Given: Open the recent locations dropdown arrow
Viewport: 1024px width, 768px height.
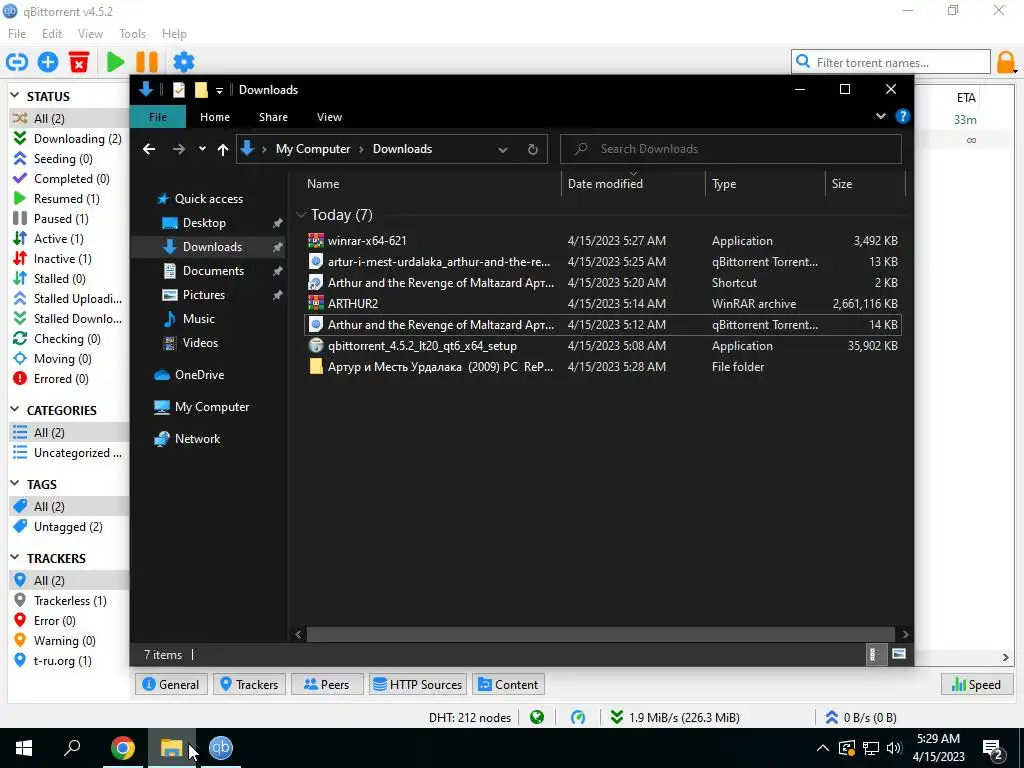Looking at the screenshot, I should 202,149.
